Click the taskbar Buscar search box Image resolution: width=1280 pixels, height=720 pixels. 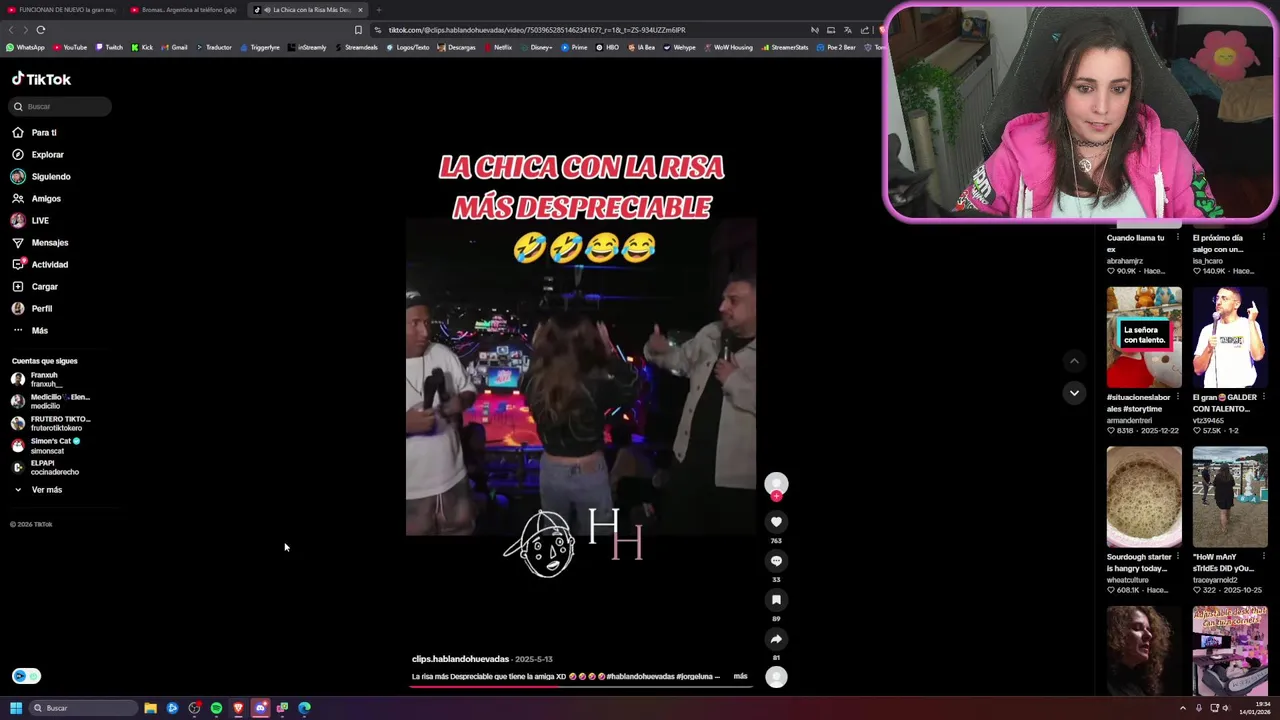pos(83,708)
